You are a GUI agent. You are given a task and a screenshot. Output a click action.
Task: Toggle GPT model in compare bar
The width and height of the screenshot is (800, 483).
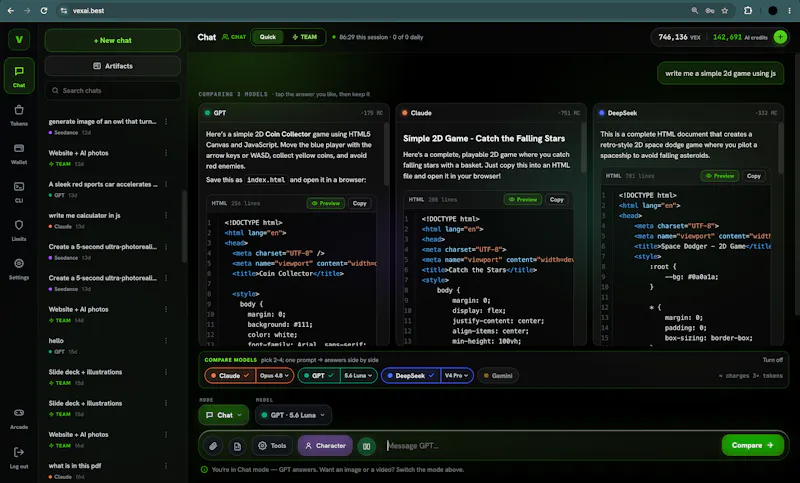click(319, 375)
